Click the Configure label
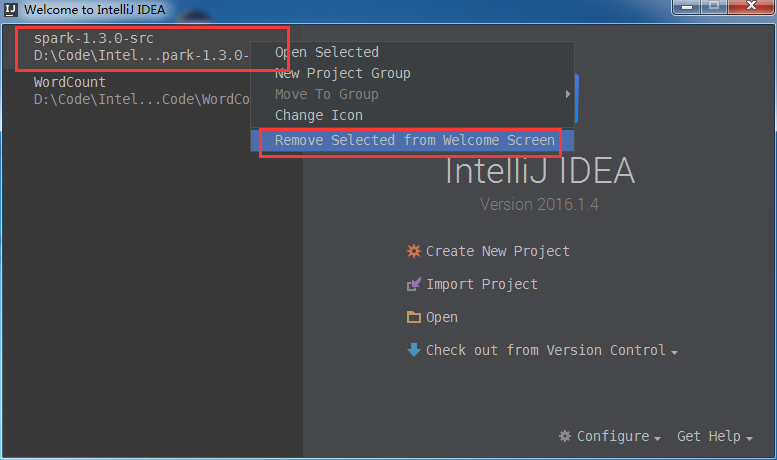777x460 pixels. pyautogui.click(x=613, y=436)
